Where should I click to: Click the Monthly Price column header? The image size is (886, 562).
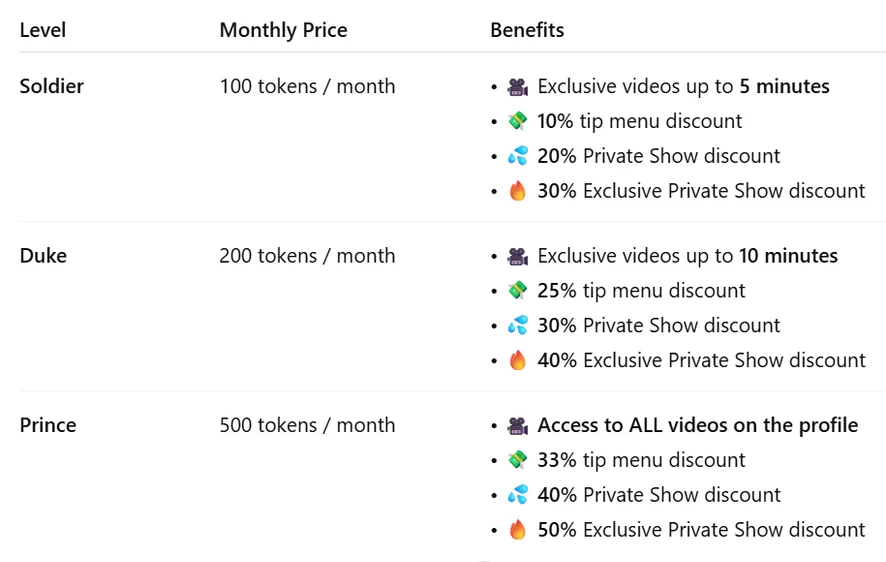click(283, 30)
